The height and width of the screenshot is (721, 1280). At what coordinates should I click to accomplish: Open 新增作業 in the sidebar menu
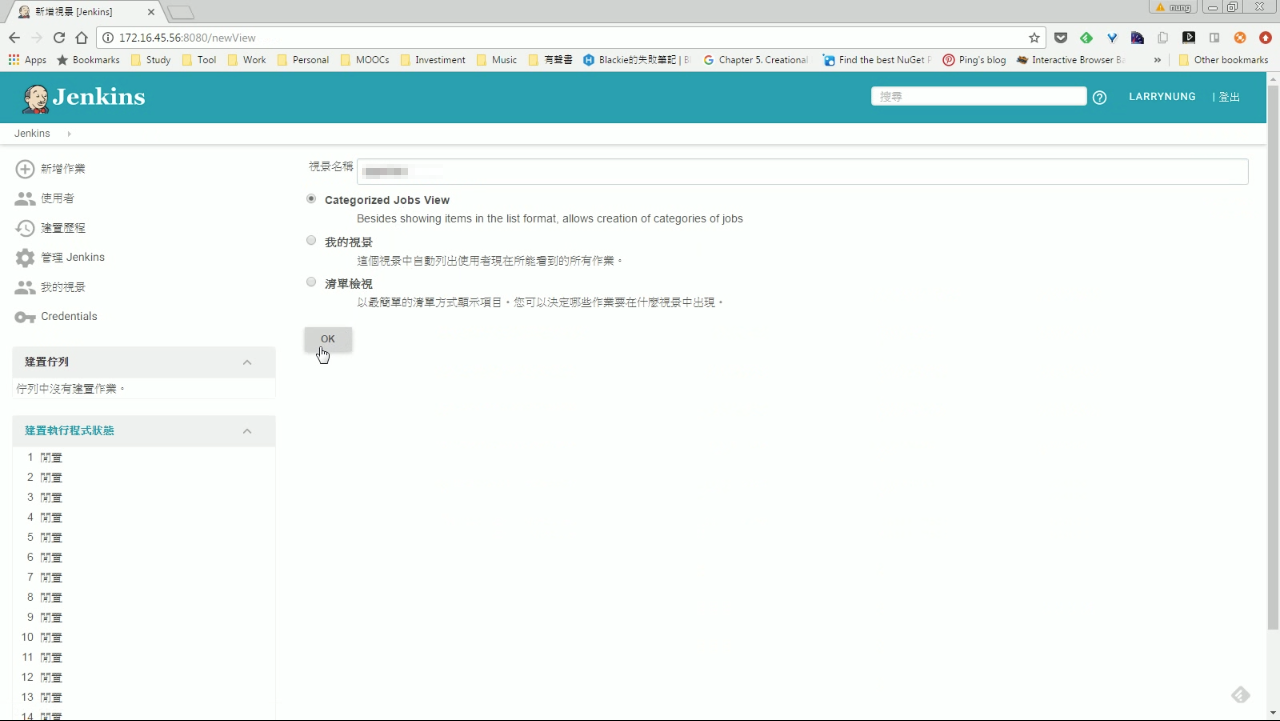pos(63,169)
